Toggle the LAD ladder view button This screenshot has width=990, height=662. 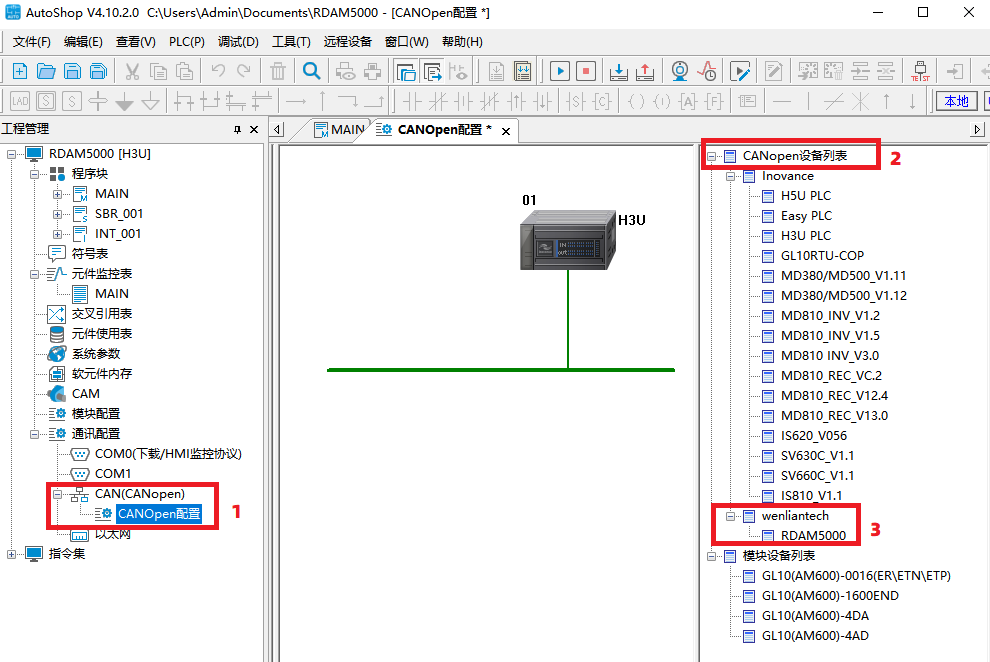[x=20, y=101]
